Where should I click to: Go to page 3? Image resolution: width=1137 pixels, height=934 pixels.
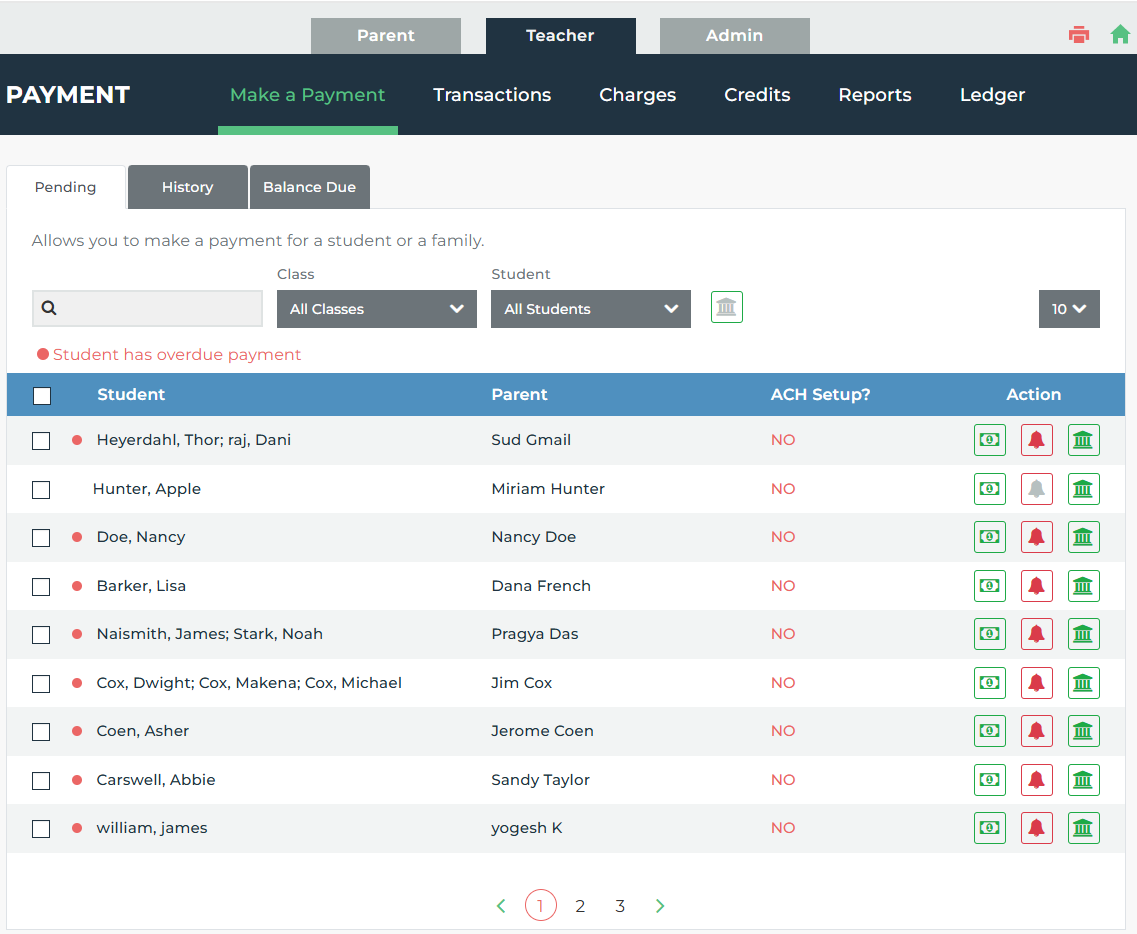coord(620,906)
